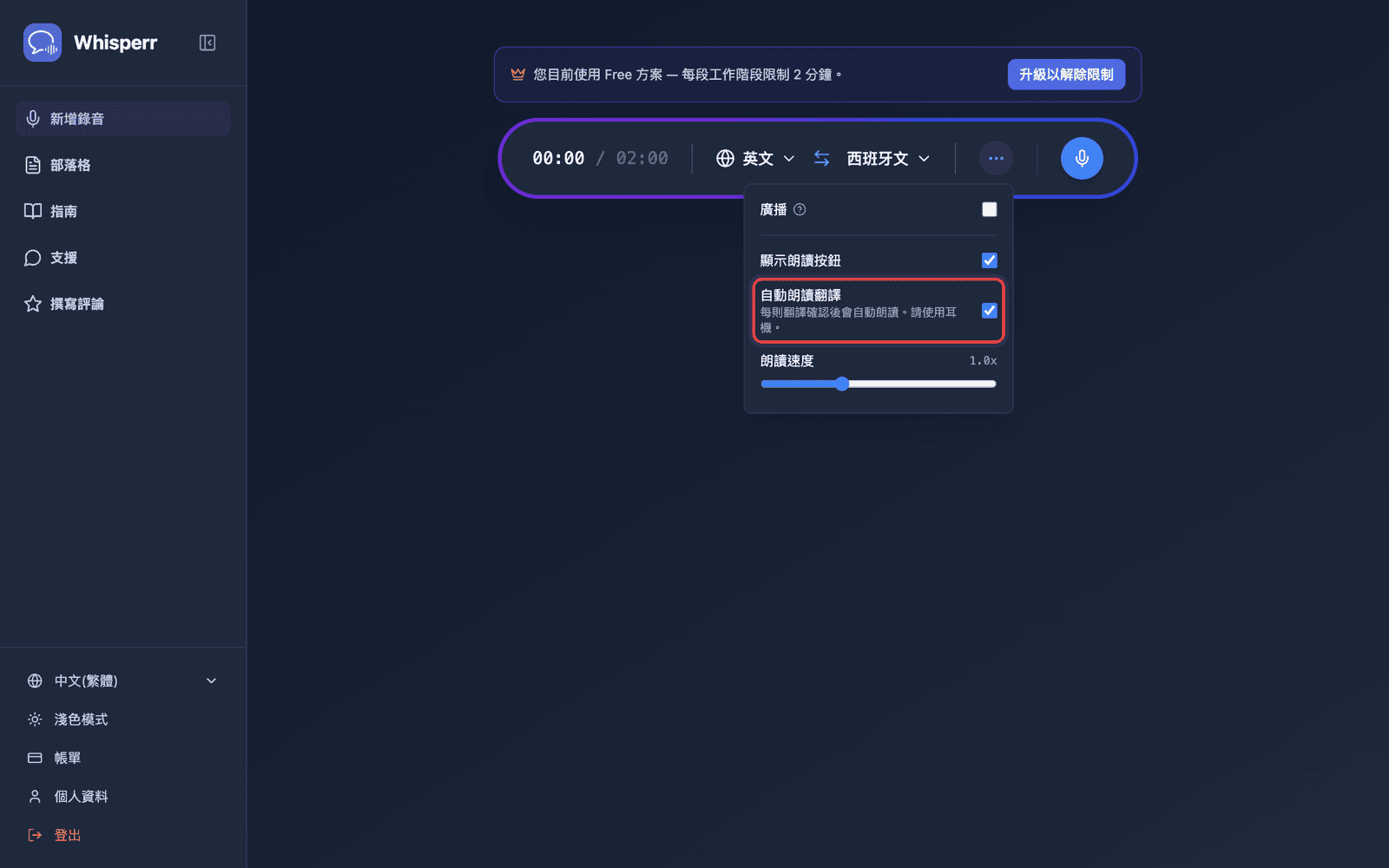Open the source language 英文 dropdown
Screen dimensions: 1389x868
755,158
